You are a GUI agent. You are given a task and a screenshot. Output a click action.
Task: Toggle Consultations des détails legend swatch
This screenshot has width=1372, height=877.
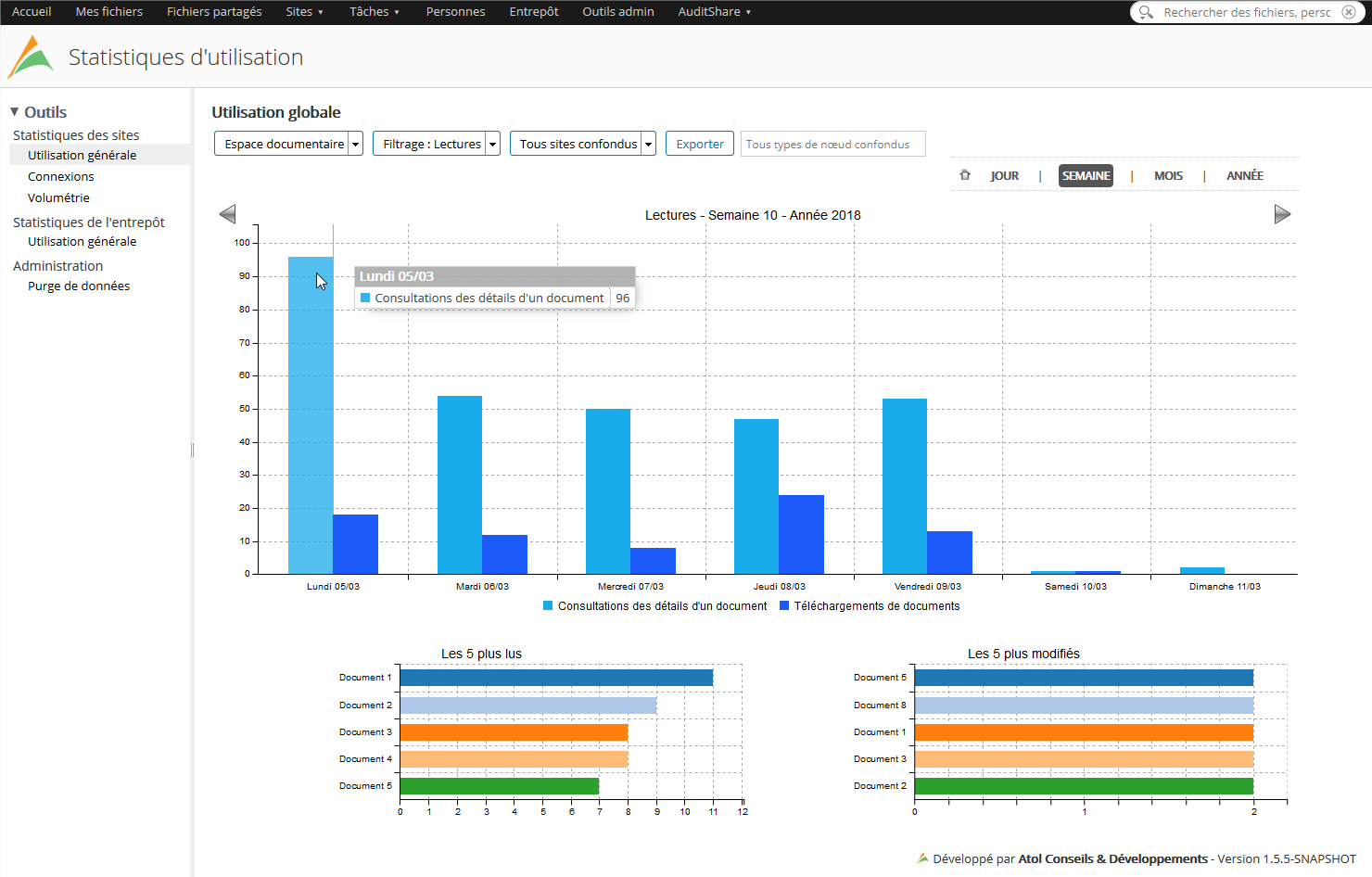[548, 605]
